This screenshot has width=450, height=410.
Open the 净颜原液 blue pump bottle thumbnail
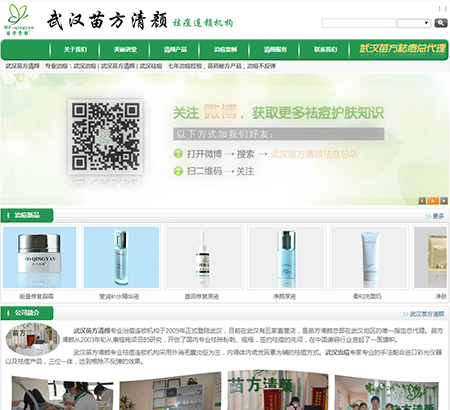coord(286,257)
